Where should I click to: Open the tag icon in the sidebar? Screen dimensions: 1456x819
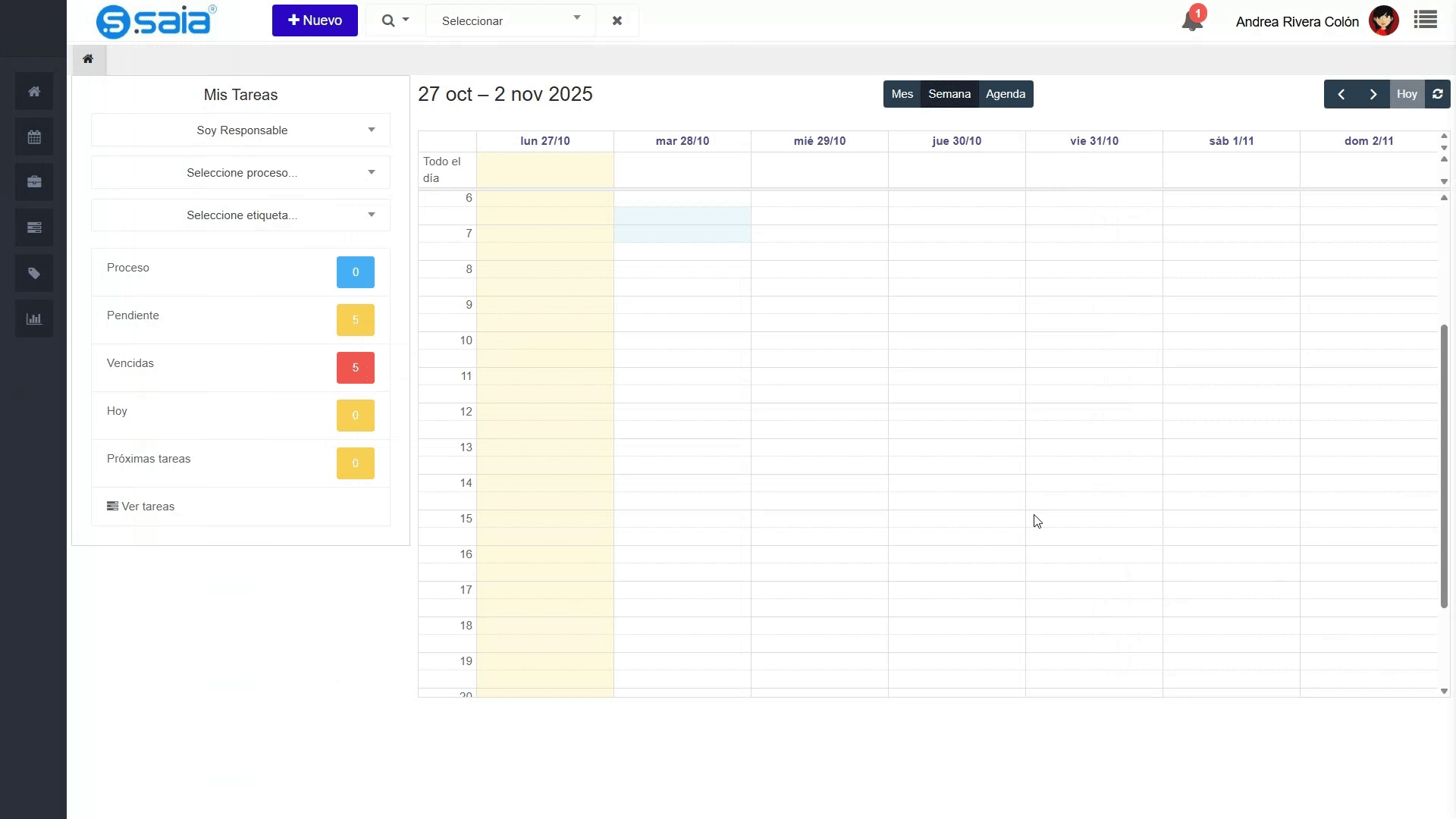click(x=34, y=274)
